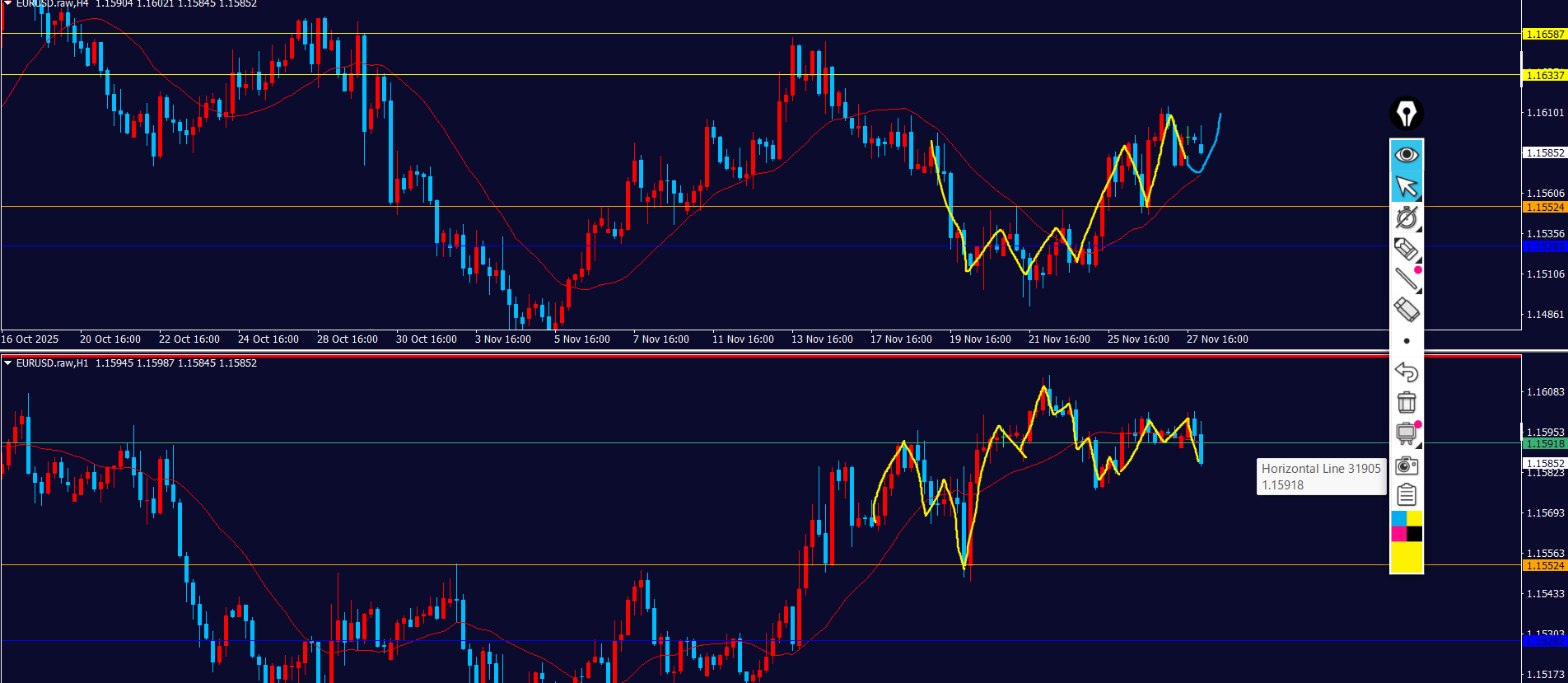Click the crossed-out stopwatch tool
This screenshot has height=683, width=1568.
click(x=1406, y=218)
